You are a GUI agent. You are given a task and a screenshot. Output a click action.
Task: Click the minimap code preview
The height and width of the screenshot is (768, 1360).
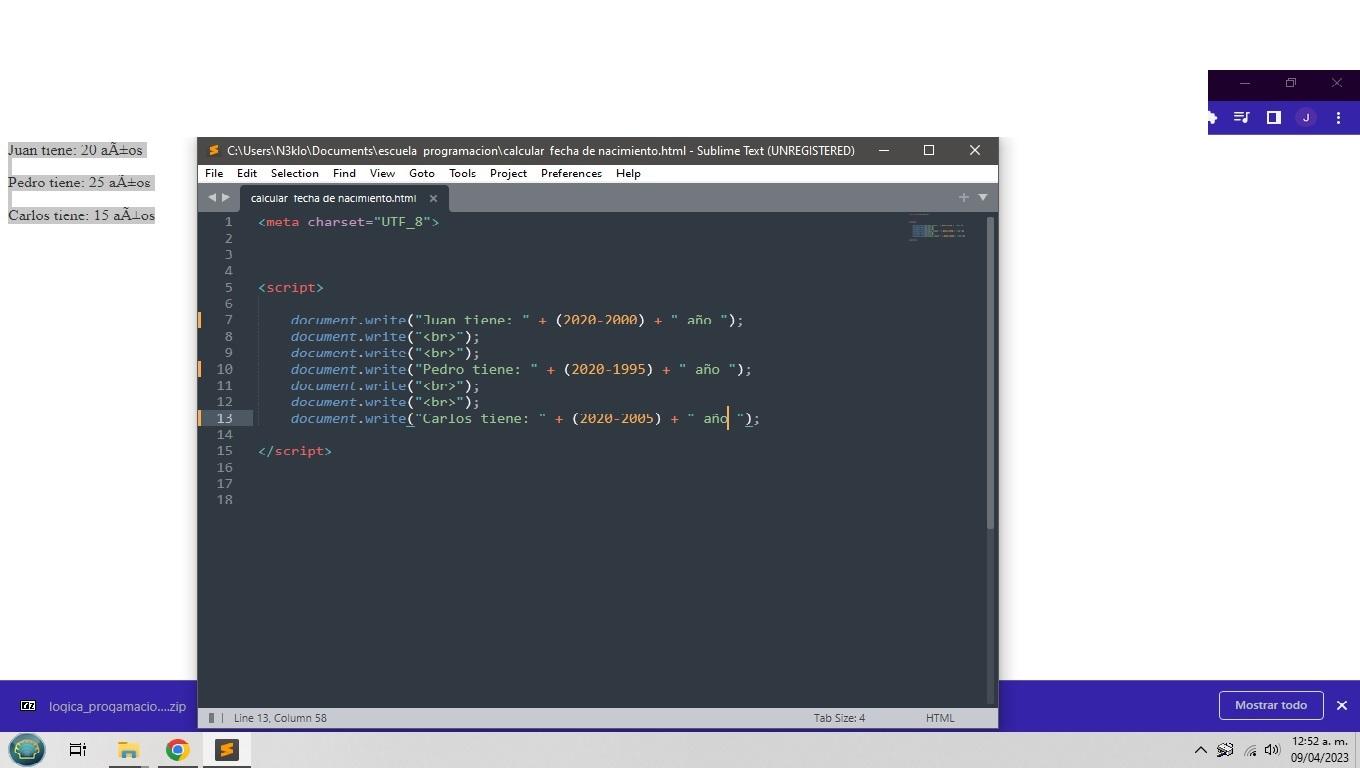[937, 230]
